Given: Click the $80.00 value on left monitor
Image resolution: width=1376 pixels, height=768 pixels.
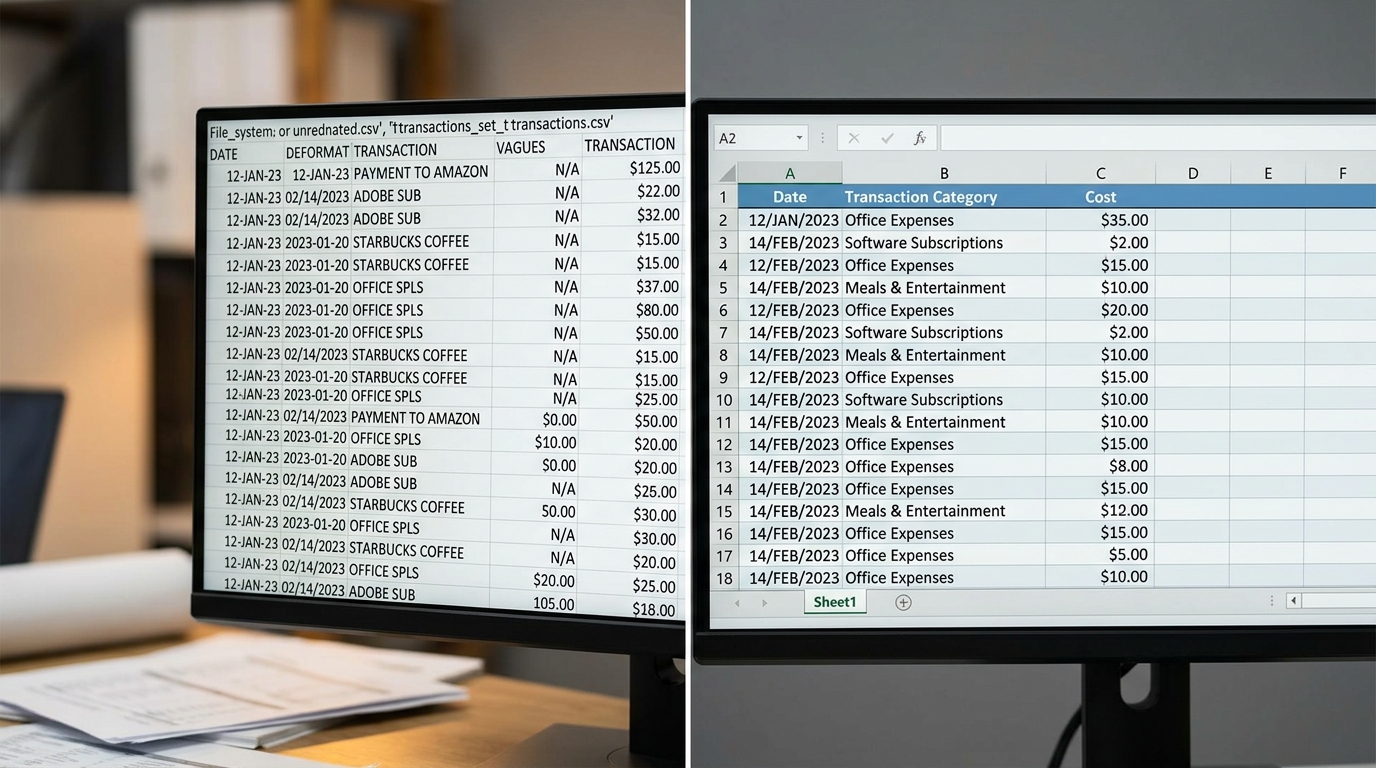Looking at the screenshot, I should coord(658,310).
